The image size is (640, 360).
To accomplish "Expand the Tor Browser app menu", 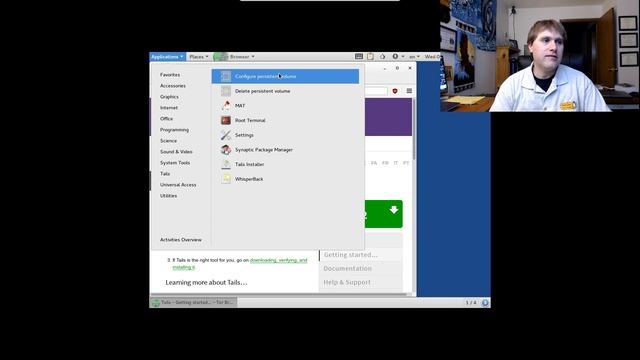I will tap(234, 57).
